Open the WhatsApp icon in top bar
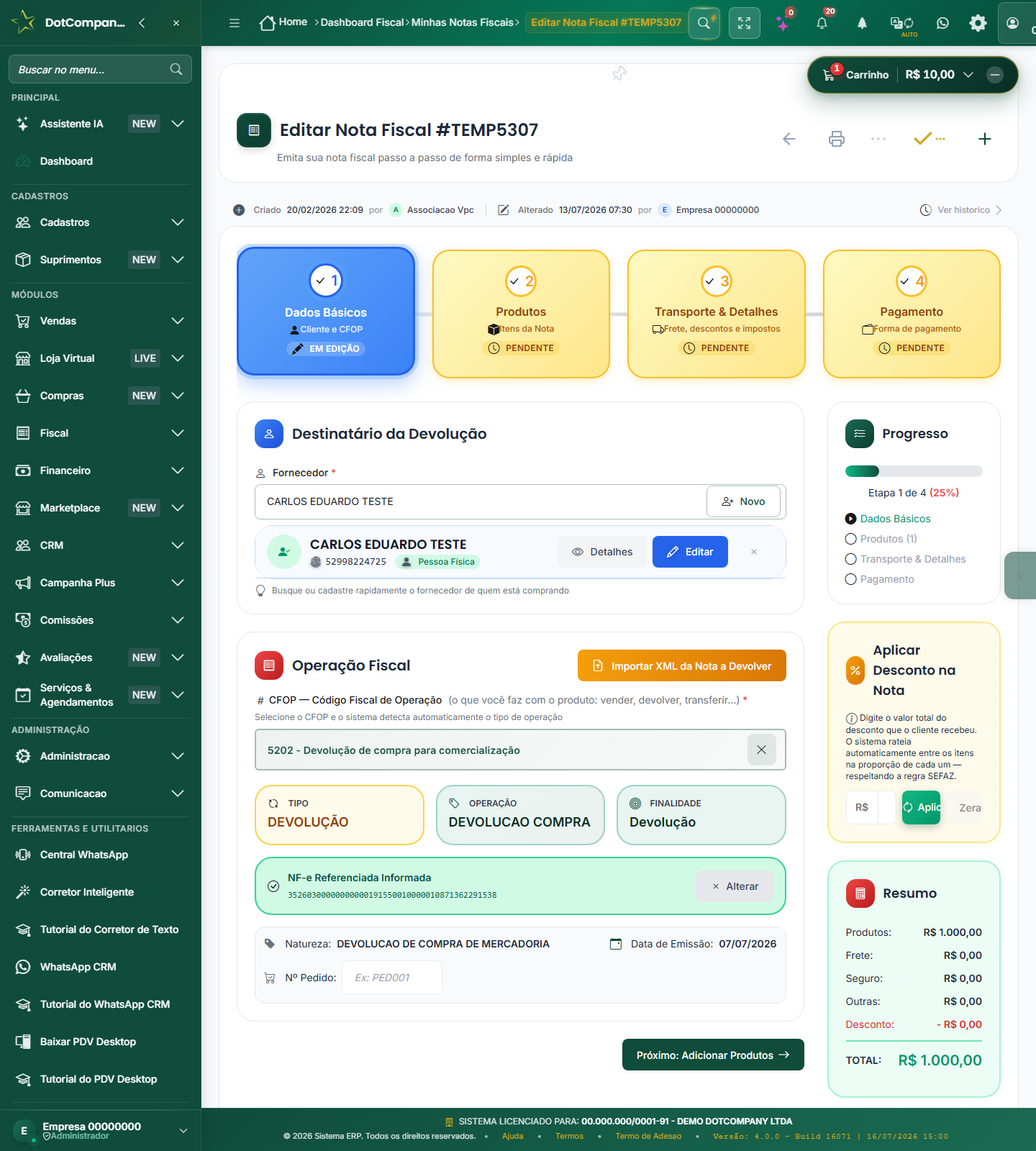Viewport: 1036px width, 1151px height. click(x=942, y=23)
